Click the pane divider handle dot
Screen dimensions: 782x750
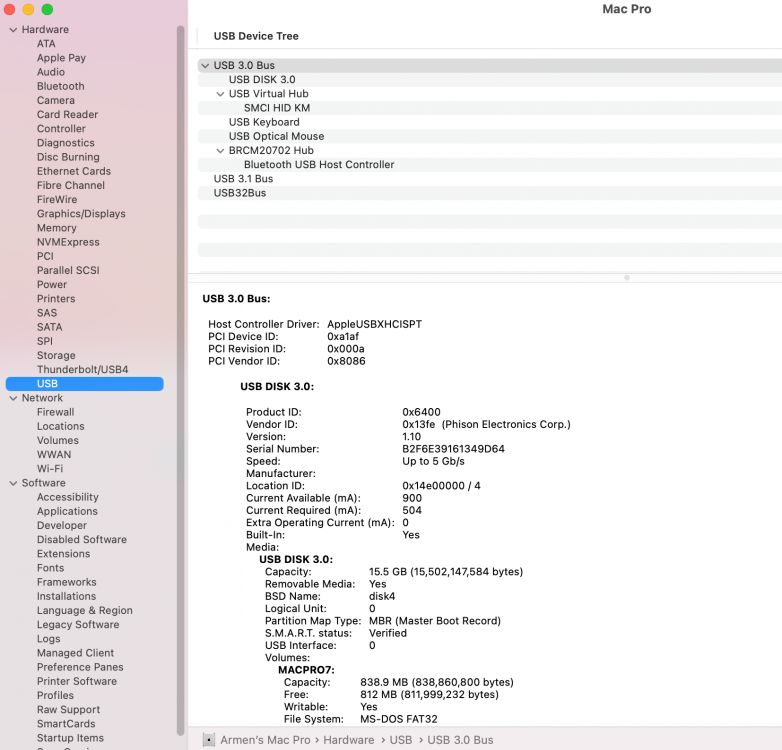[626, 278]
